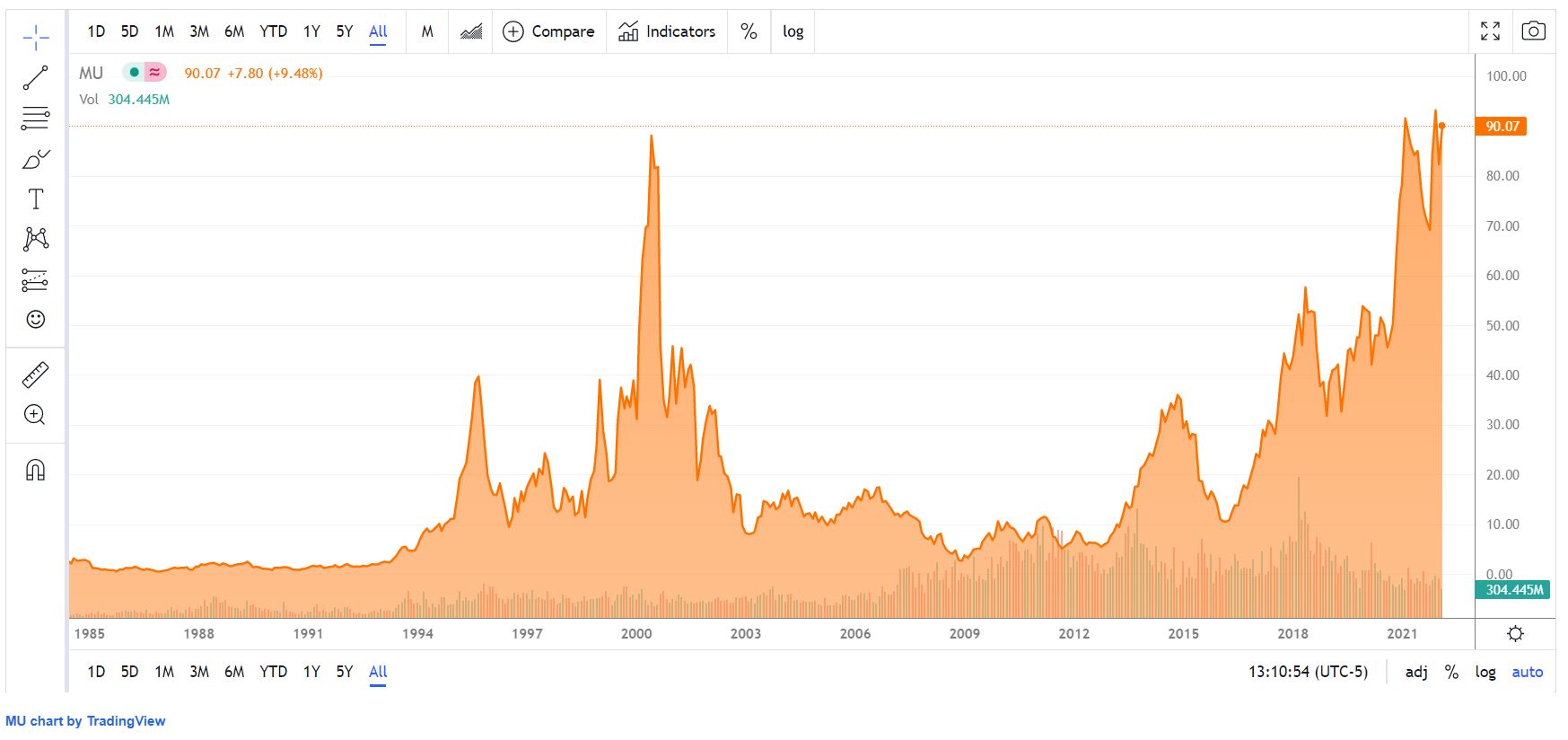Viewport: 1568px width, 740px height.
Task: Choose 5D in bottom range bar
Action: tap(130, 672)
